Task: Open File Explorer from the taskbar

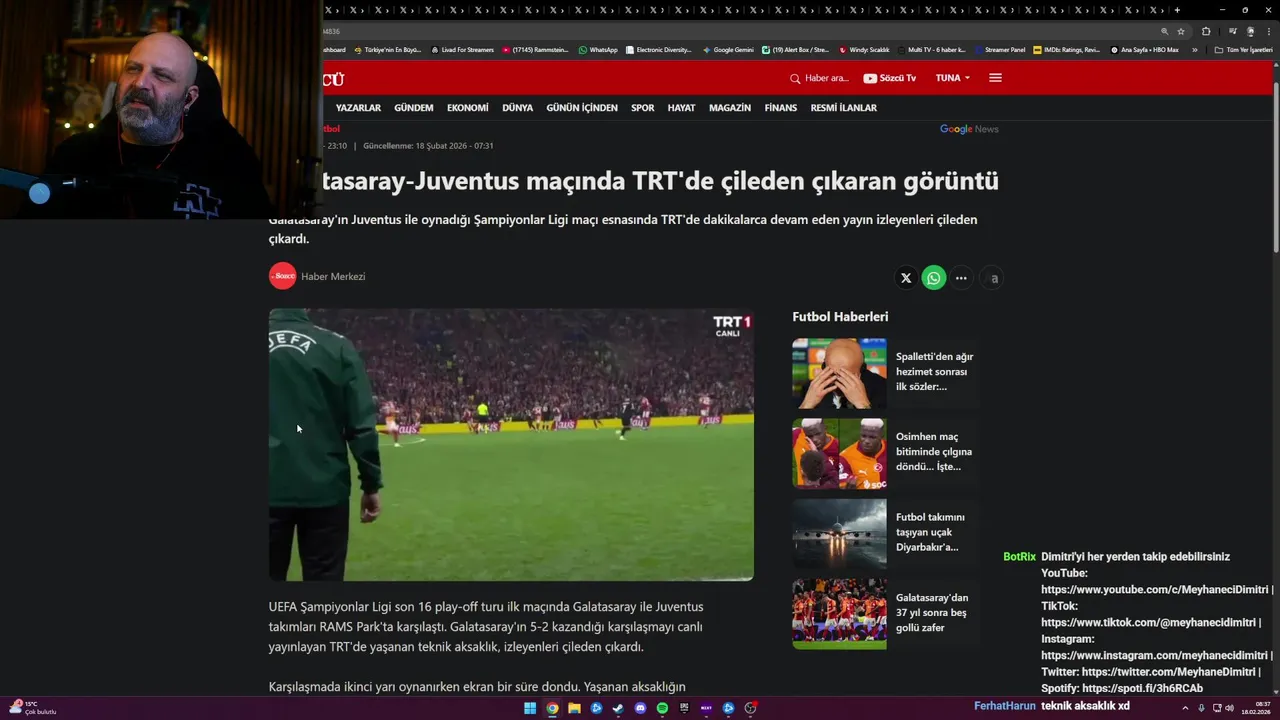Action: pyautogui.click(x=574, y=708)
